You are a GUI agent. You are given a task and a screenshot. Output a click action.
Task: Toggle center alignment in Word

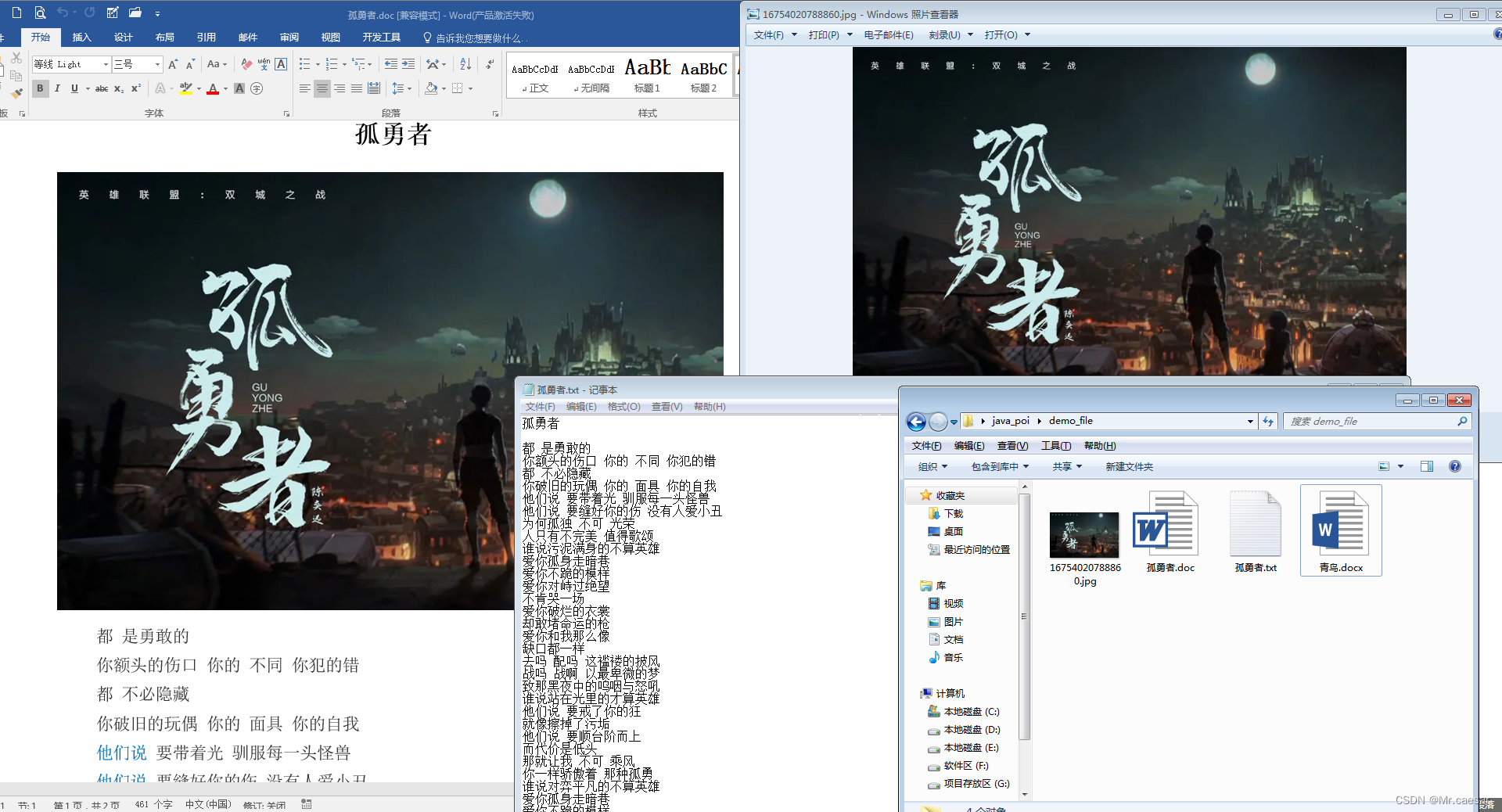322,88
